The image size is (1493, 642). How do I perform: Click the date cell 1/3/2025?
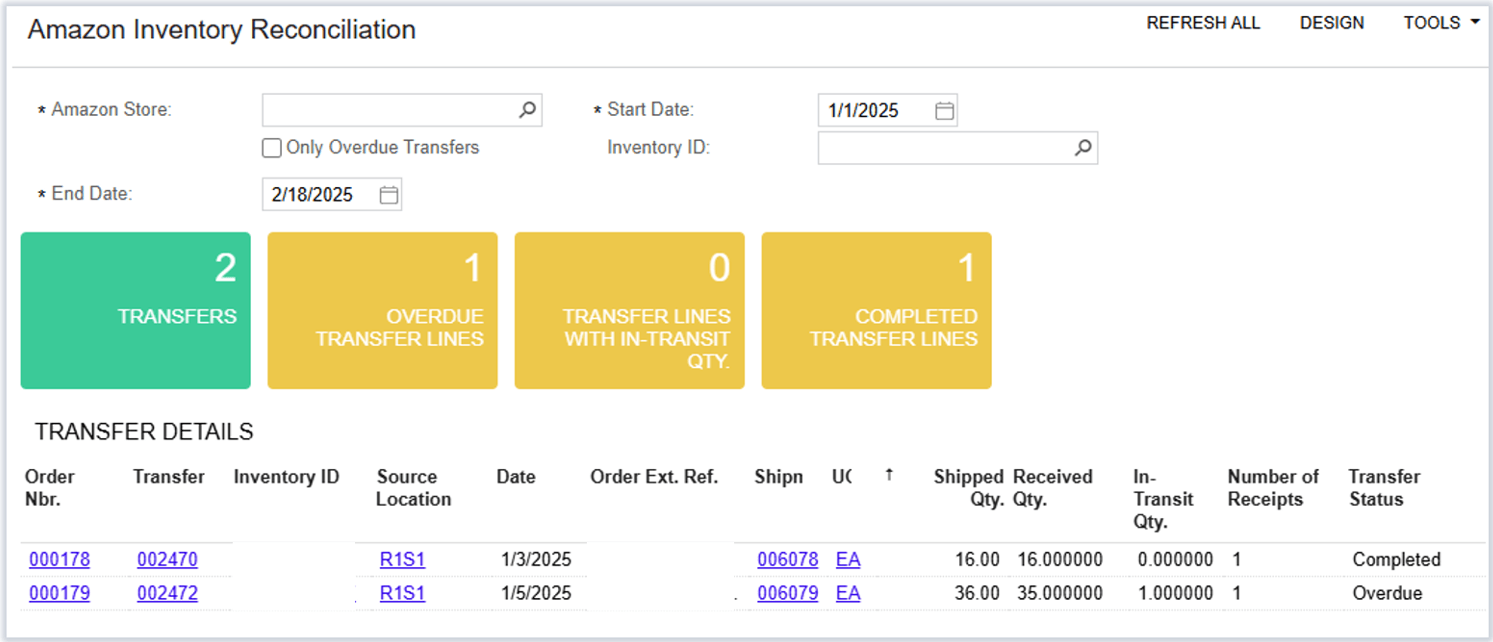536,559
